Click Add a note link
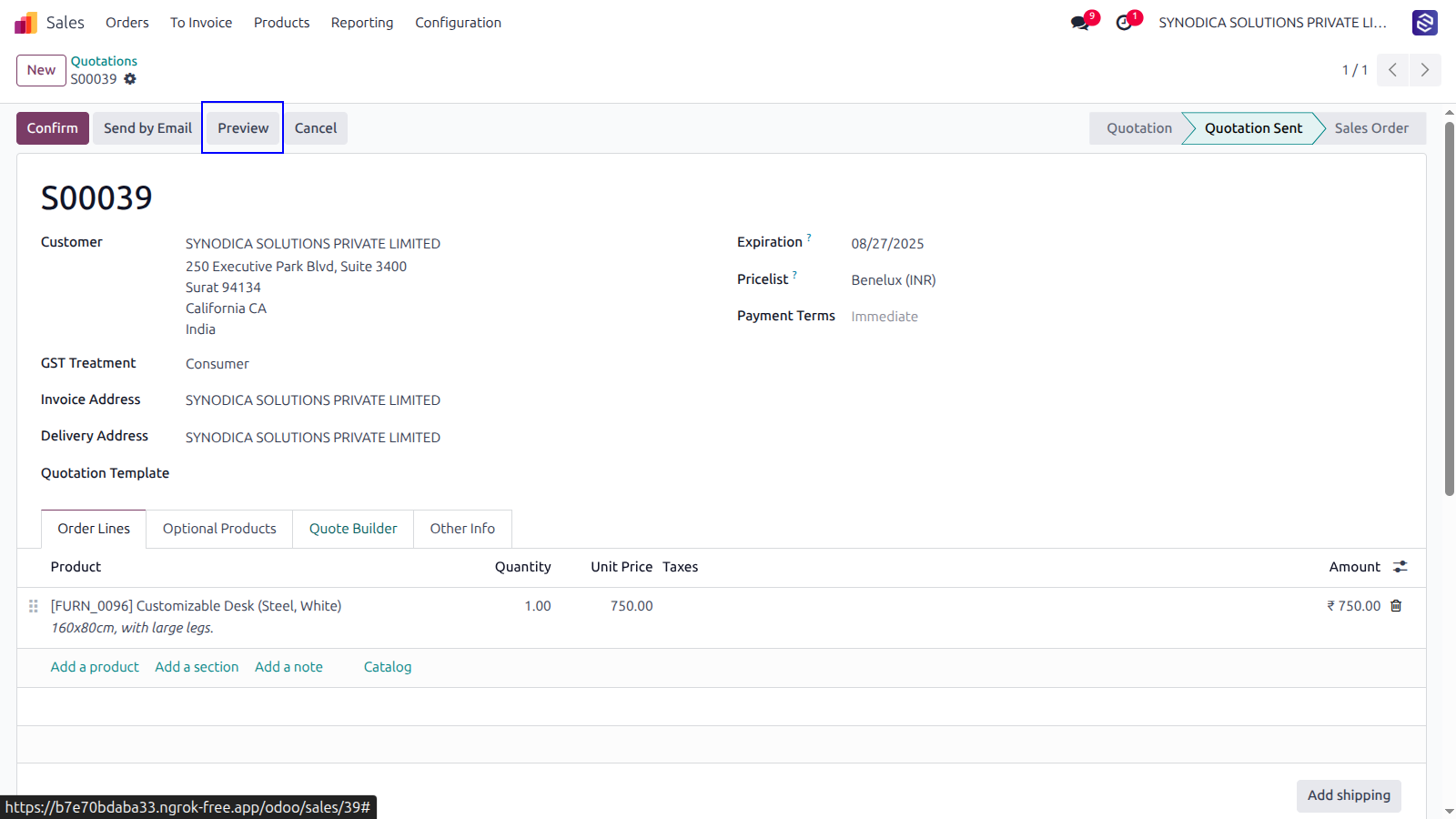This screenshot has height=819, width=1456. click(x=288, y=667)
